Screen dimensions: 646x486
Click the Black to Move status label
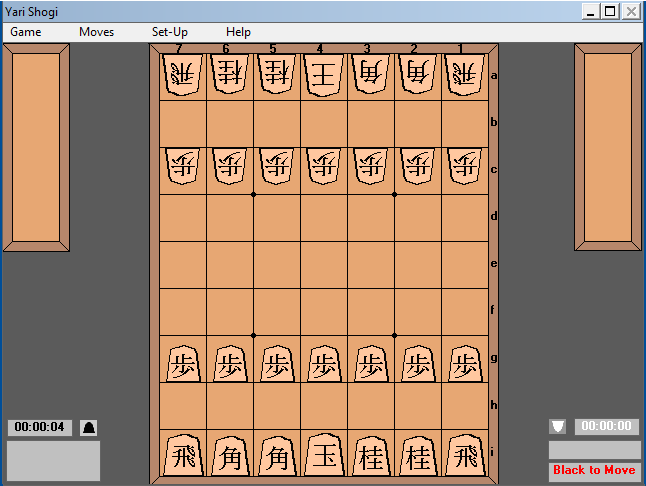click(594, 470)
